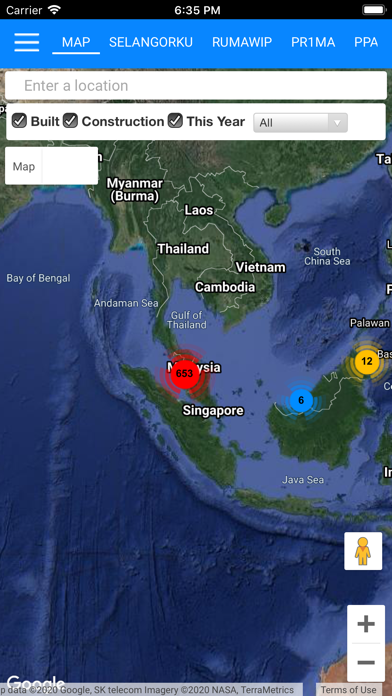The width and height of the screenshot is (392, 696).
Task: Tap the Google logo
Action: (36, 683)
